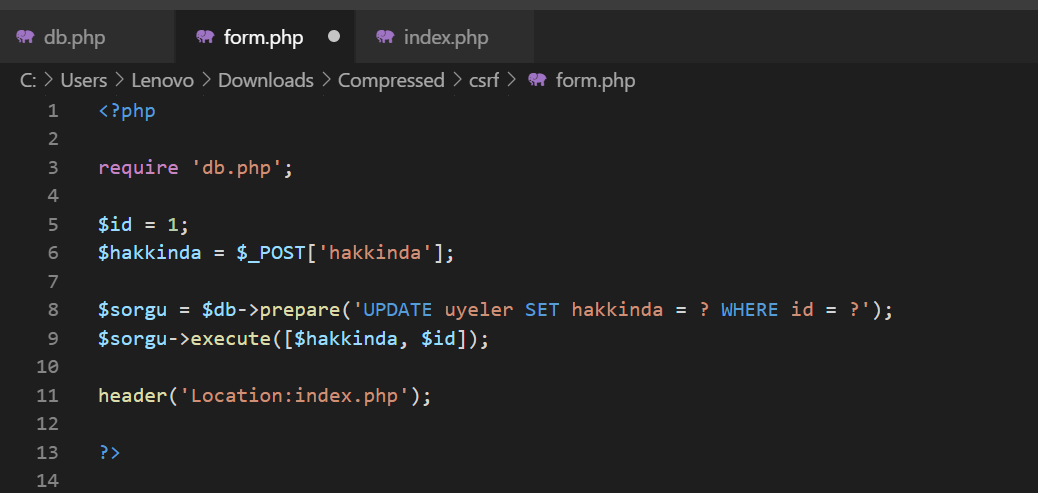Click the require keyword on line 3
1038x493 pixels.
138,168
